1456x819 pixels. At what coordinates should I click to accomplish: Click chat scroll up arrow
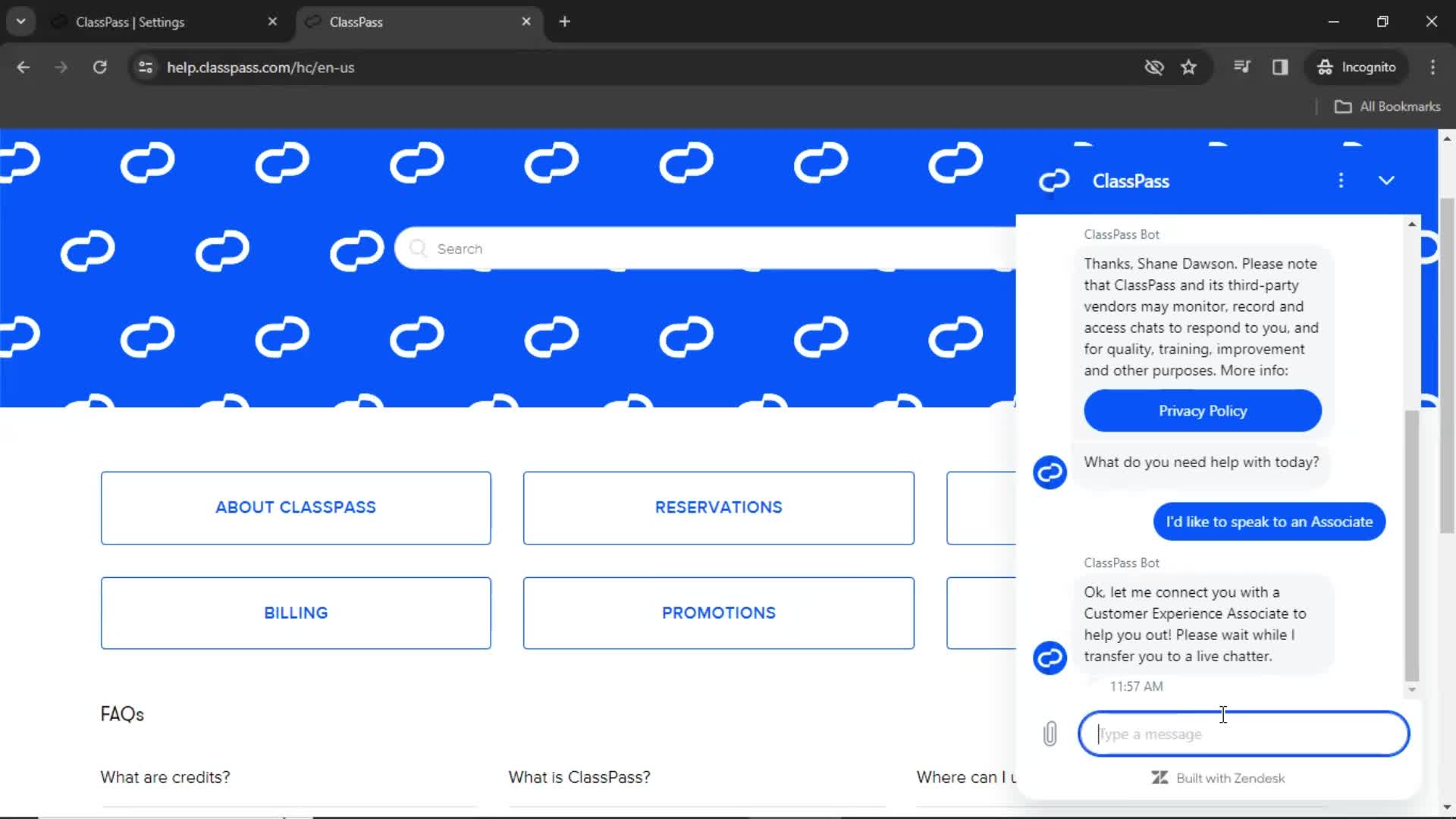tap(1411, 224)
